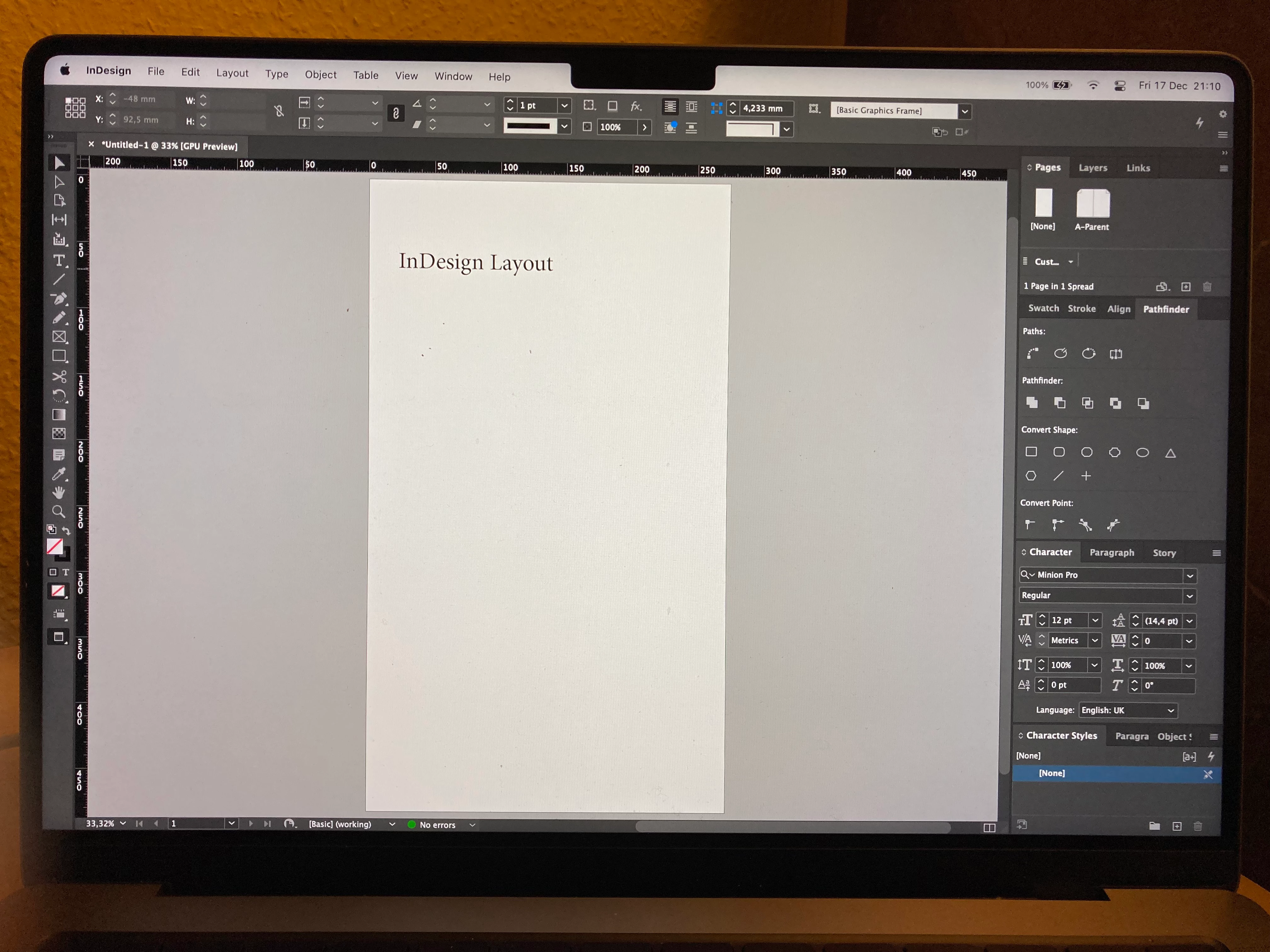Select the A-Parent page thumbnail
The width and height of the screenshot is (1270, 952).
1093,204
